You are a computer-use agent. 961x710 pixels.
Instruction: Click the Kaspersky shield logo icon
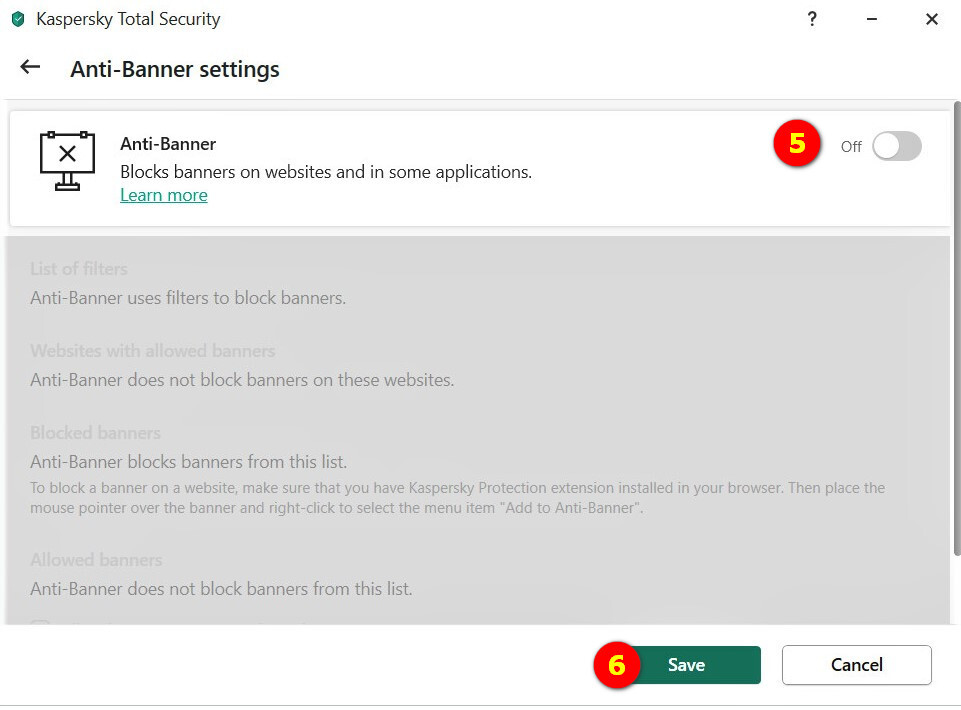[x=17, y=19]
